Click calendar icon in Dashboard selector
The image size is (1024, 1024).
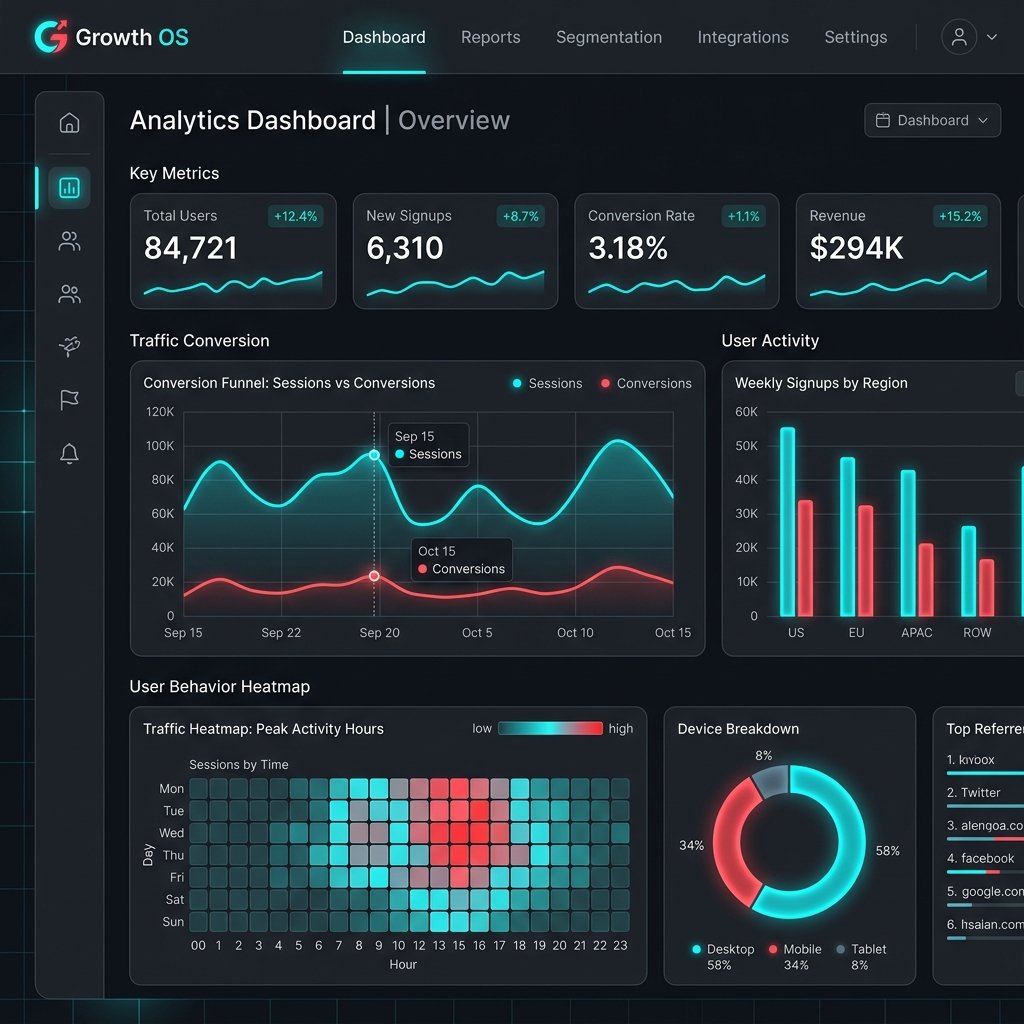(x=882, y=120)
